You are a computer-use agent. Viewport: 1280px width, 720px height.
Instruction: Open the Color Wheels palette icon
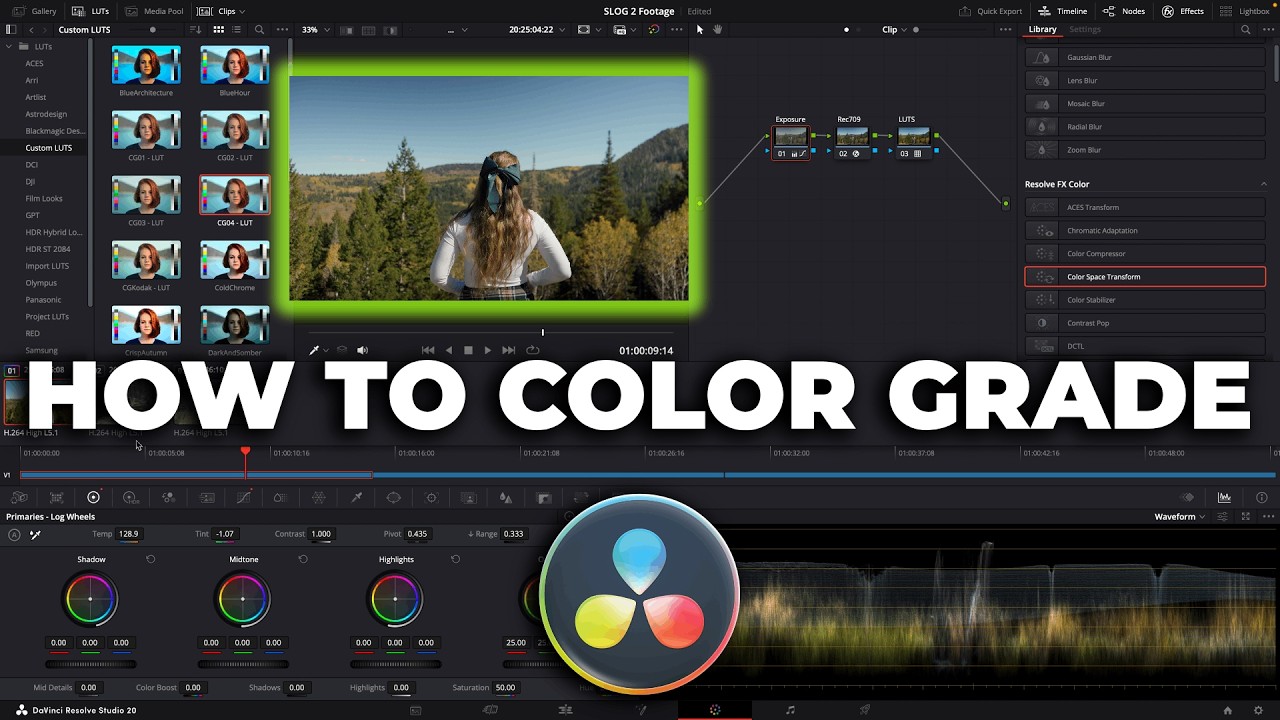[93, 497]
